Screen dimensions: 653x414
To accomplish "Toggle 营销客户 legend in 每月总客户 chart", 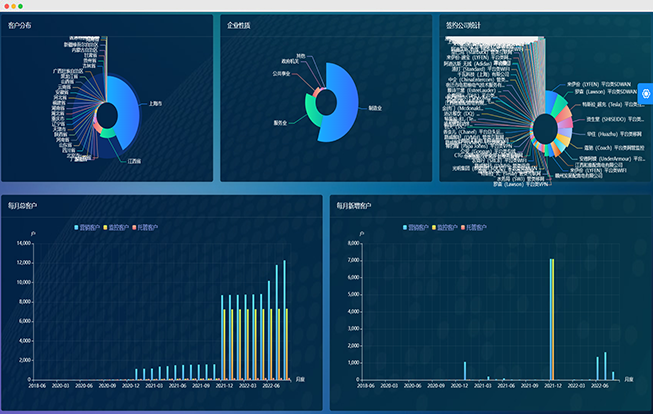I will click(90, 228).
